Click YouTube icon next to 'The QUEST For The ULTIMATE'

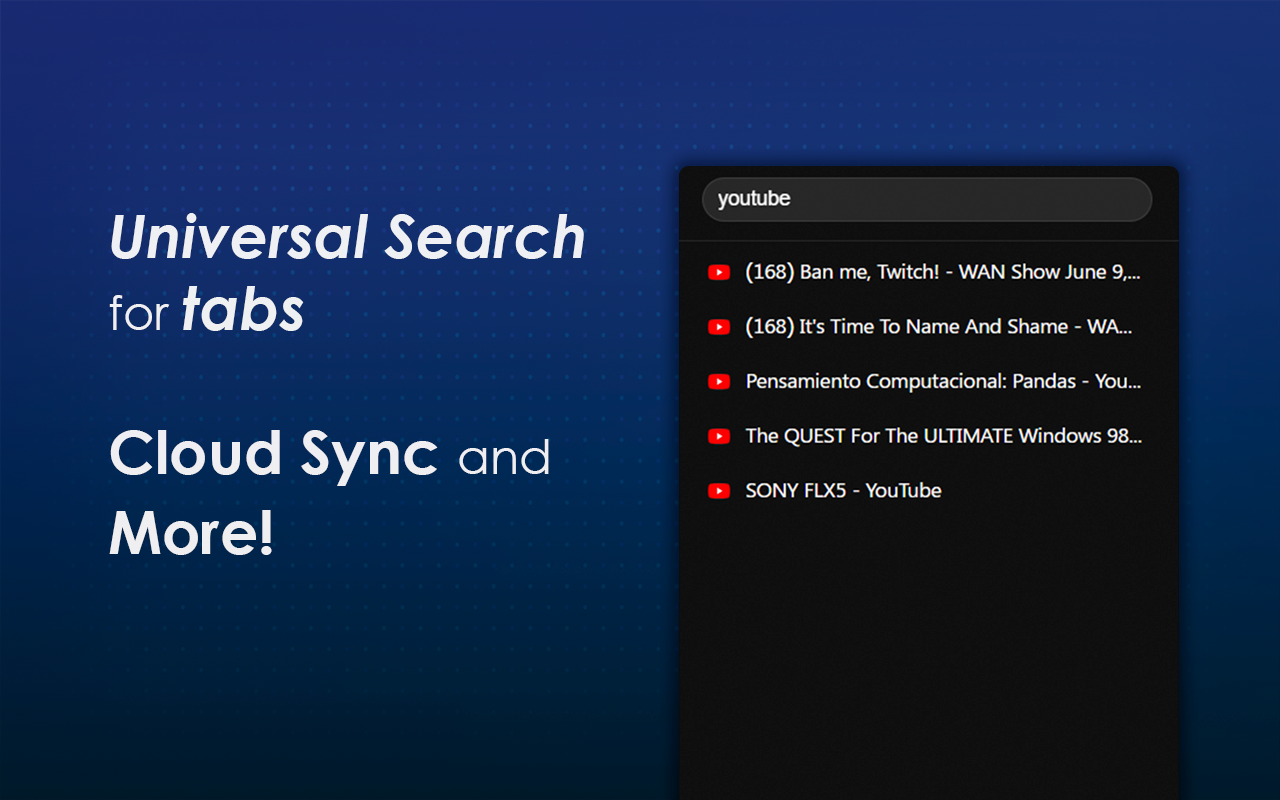718,436
